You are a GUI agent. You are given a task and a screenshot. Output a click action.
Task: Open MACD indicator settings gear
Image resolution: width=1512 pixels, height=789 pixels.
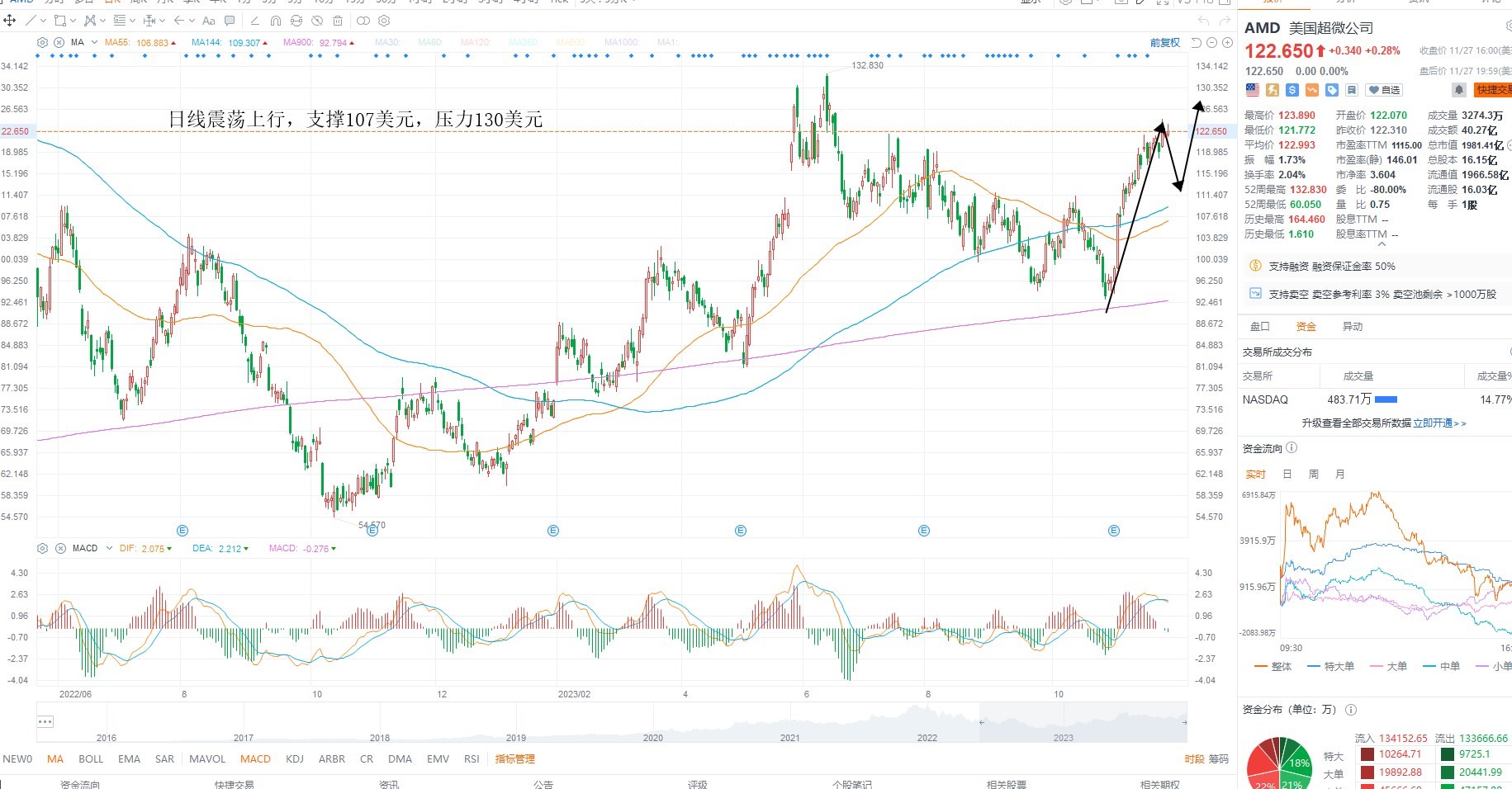[43, 548]
